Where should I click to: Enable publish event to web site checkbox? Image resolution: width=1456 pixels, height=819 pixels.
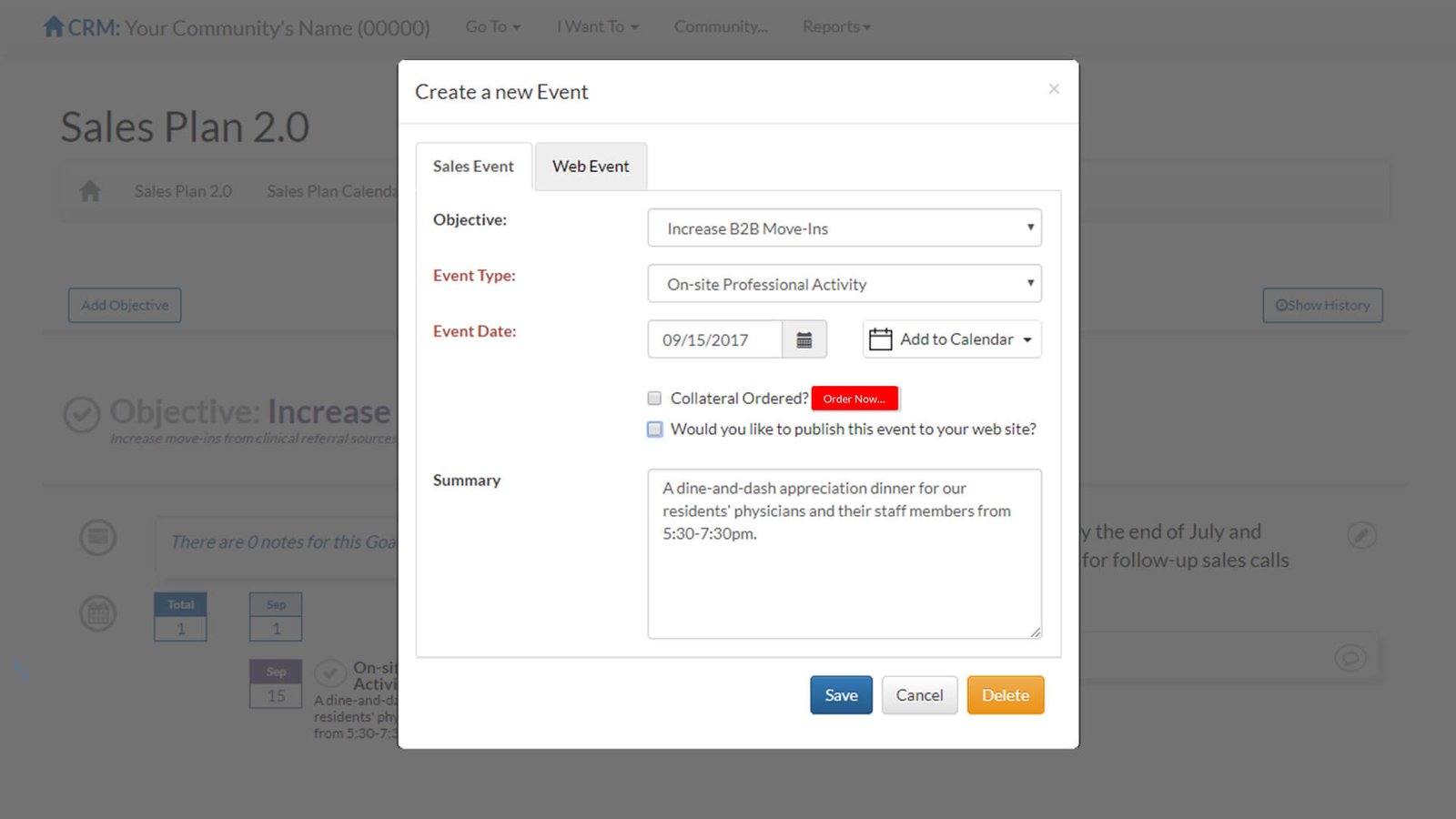654,430
